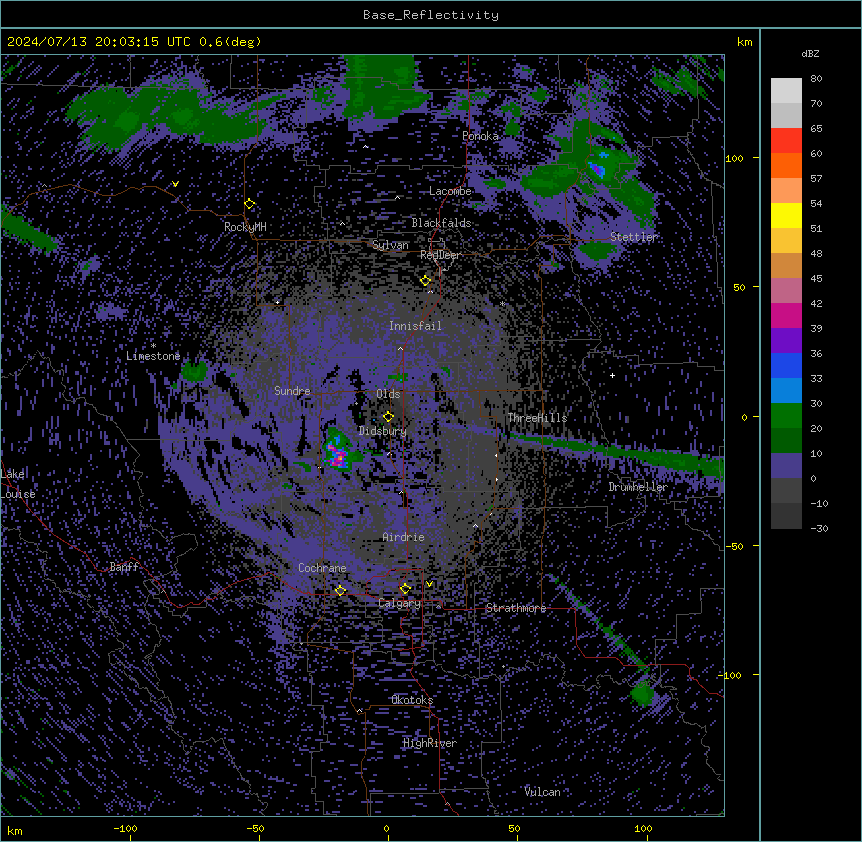The image size is (862, 842).
Task: Click the Airdrie city label
Action: 403,537
